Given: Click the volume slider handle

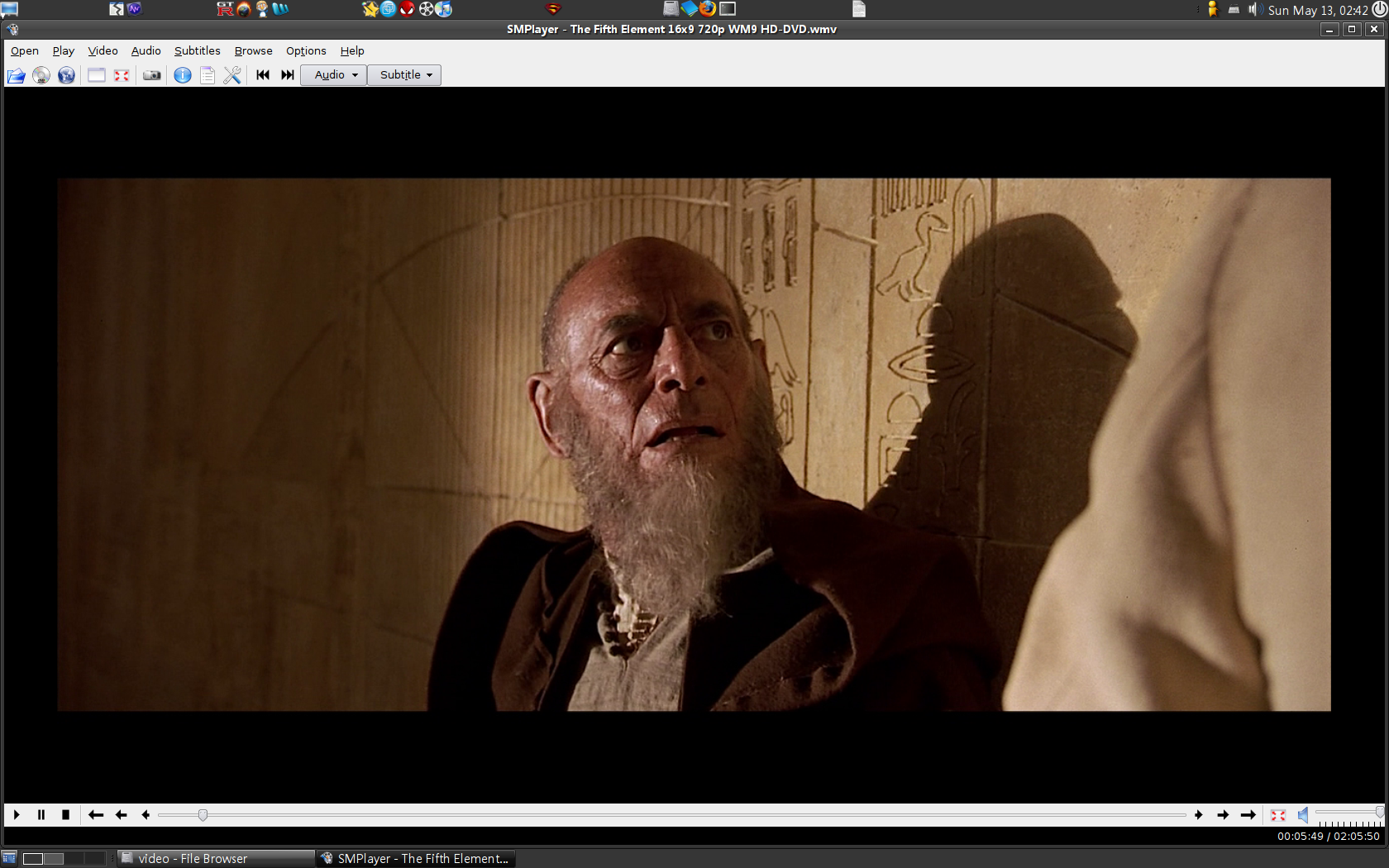Looking at the screenshot, I should tap(1380, 813).
